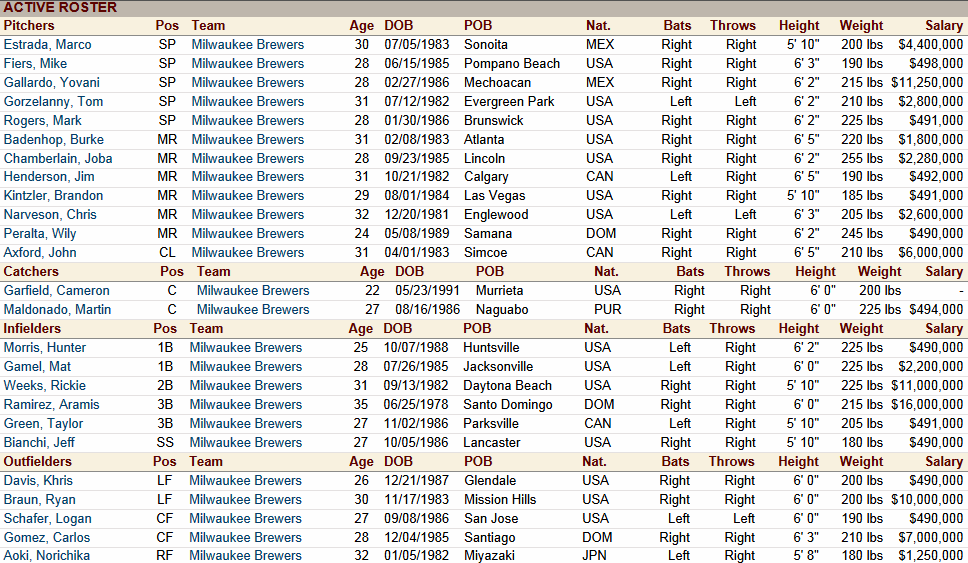The image size is (968, 563).
Task: Click the 05/23/1991 date of birth
Action: click(428, 291)
